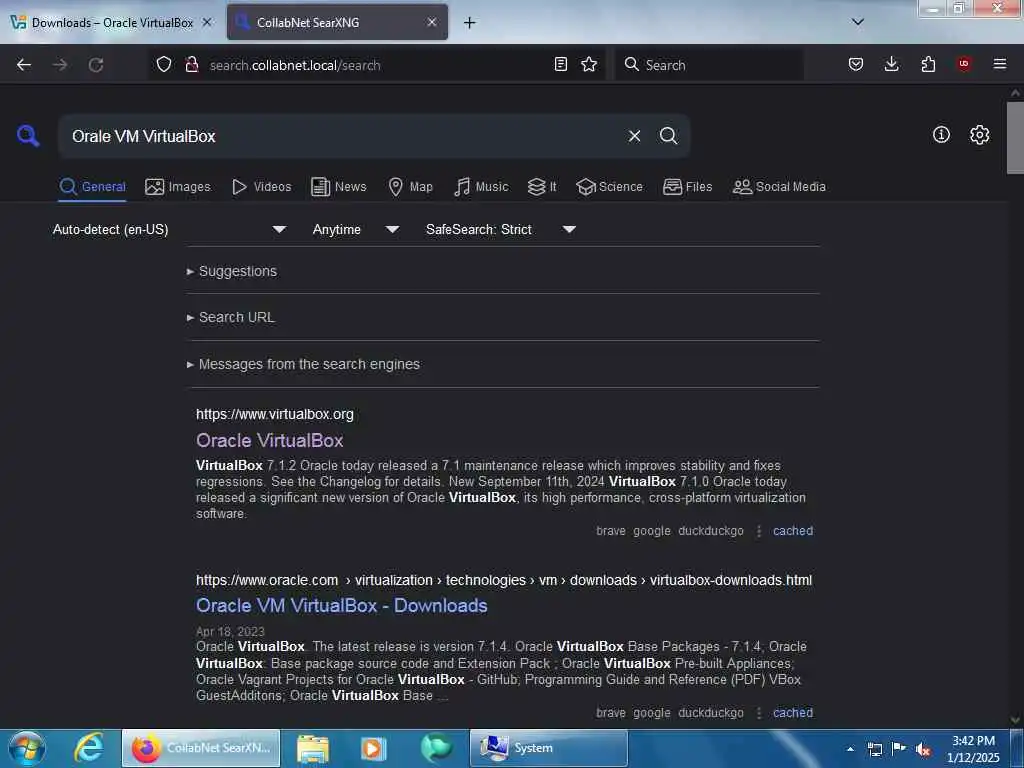Screen dimensions: 1024x768
Task: Open the Anytime time range dropdown
Action: tap(355, 229)
